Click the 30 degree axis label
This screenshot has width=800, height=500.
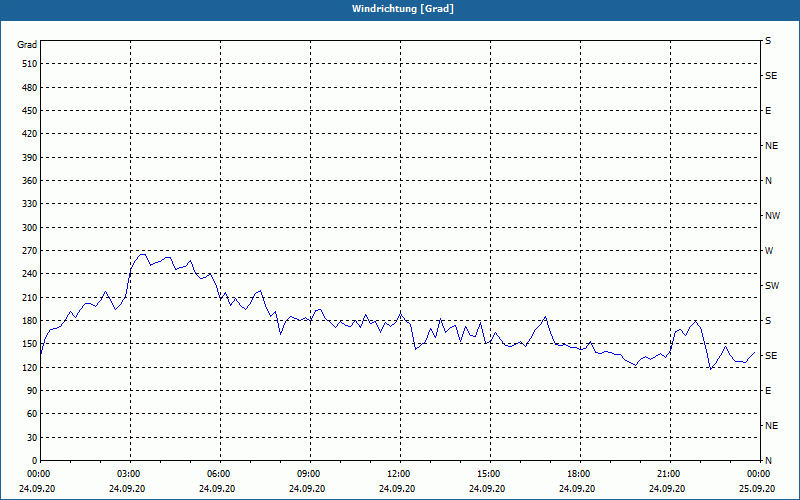pyautogui.click(x=32, y=438)
